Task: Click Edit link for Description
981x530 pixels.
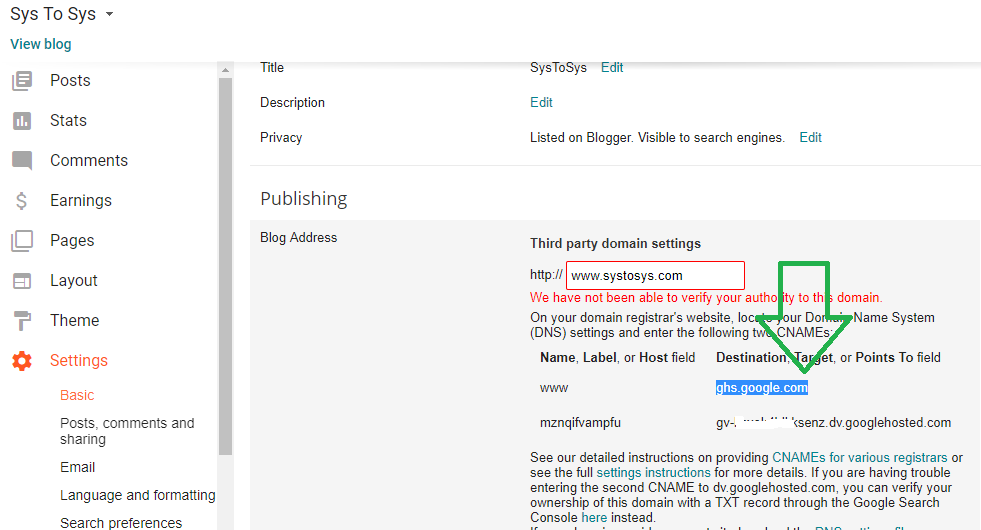Action: tap(541, 103)
